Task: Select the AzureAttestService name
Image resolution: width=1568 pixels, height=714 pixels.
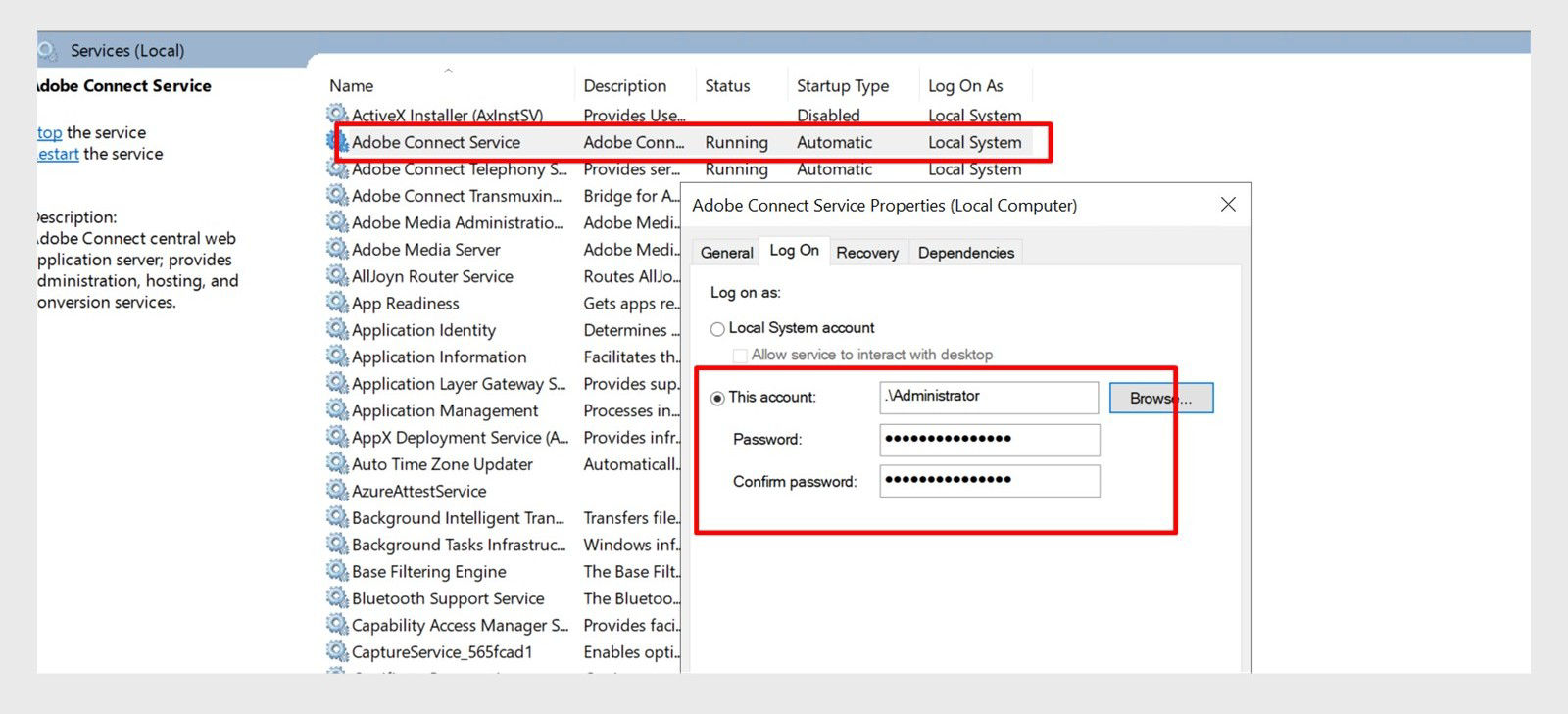Action: click(x=418, y=491)
